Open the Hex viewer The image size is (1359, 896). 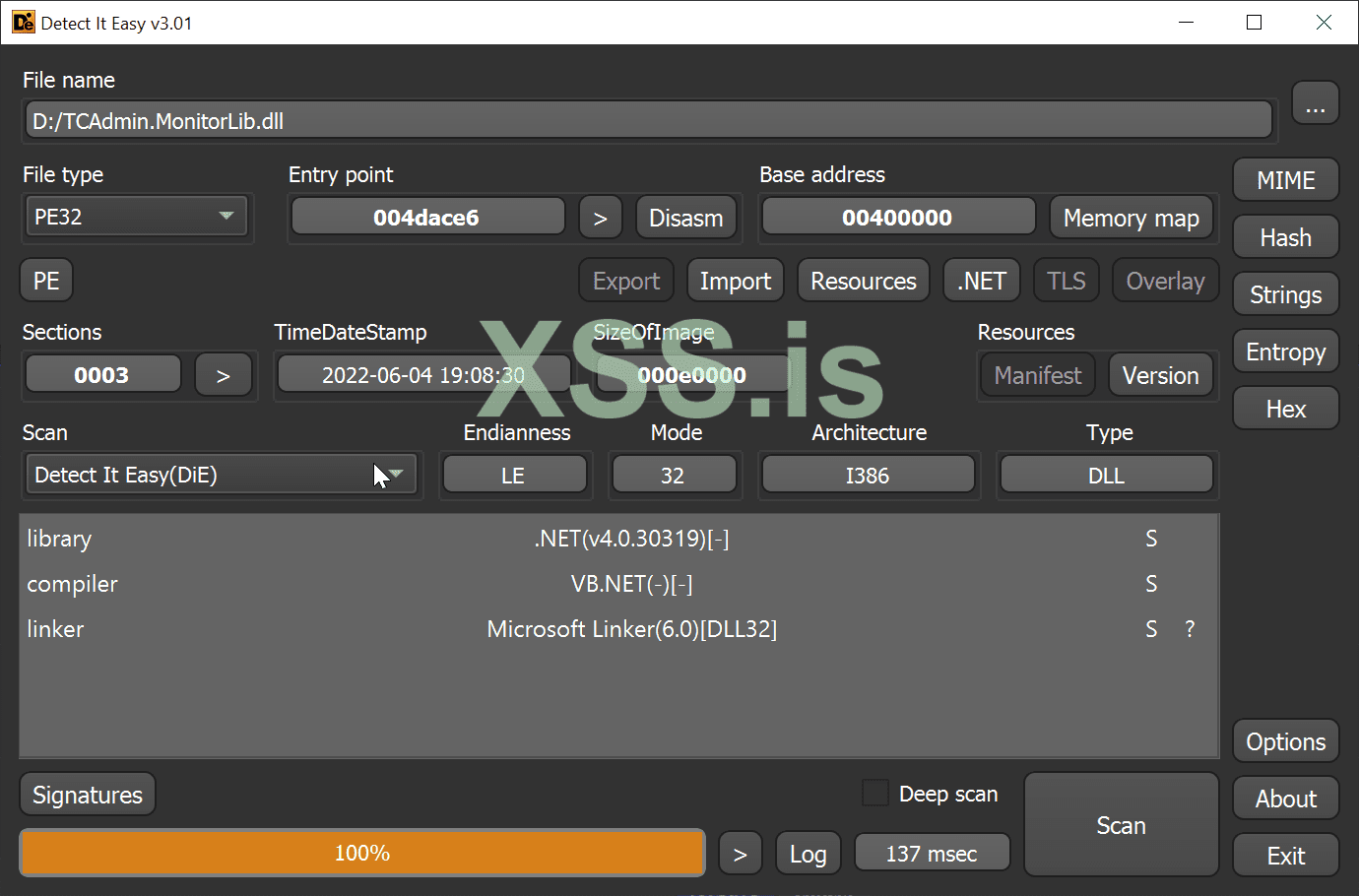(x=1286, y=409)
